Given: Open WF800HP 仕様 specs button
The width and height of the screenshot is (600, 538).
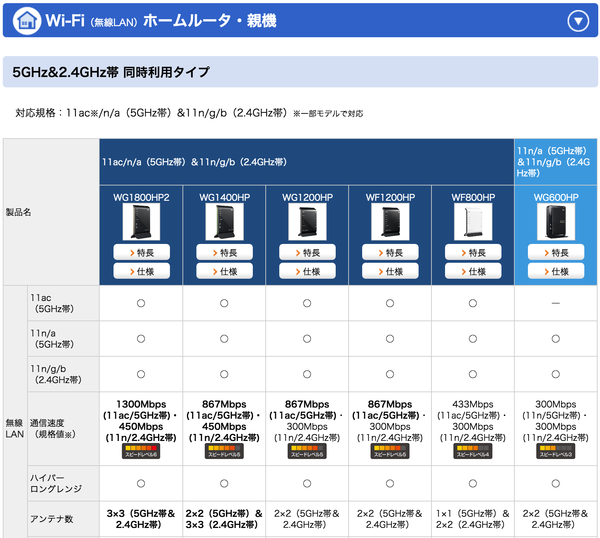Looking at the screenshot, I should click(473, 271).
